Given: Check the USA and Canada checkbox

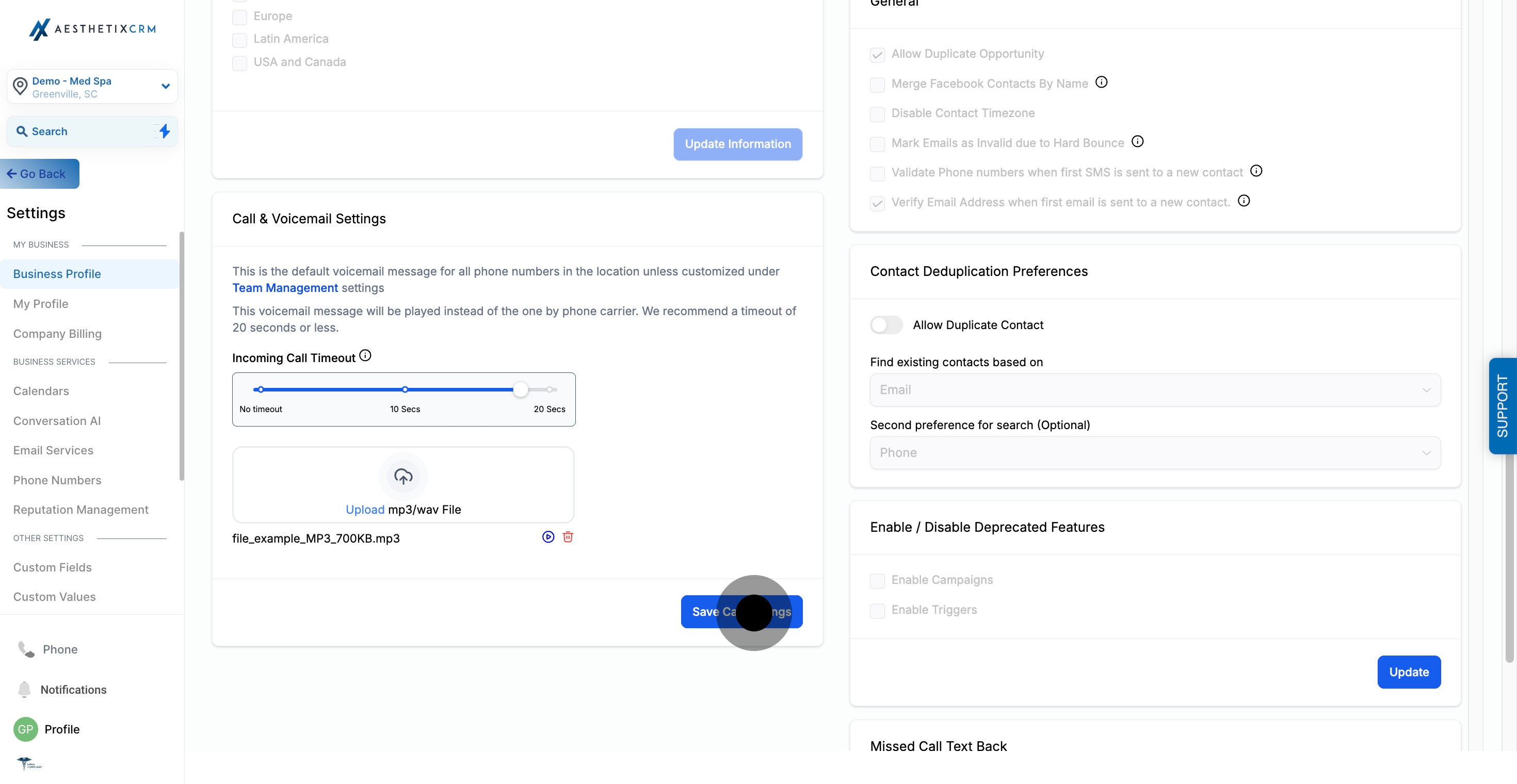Looking at the screenshot, I should [239, 62].
